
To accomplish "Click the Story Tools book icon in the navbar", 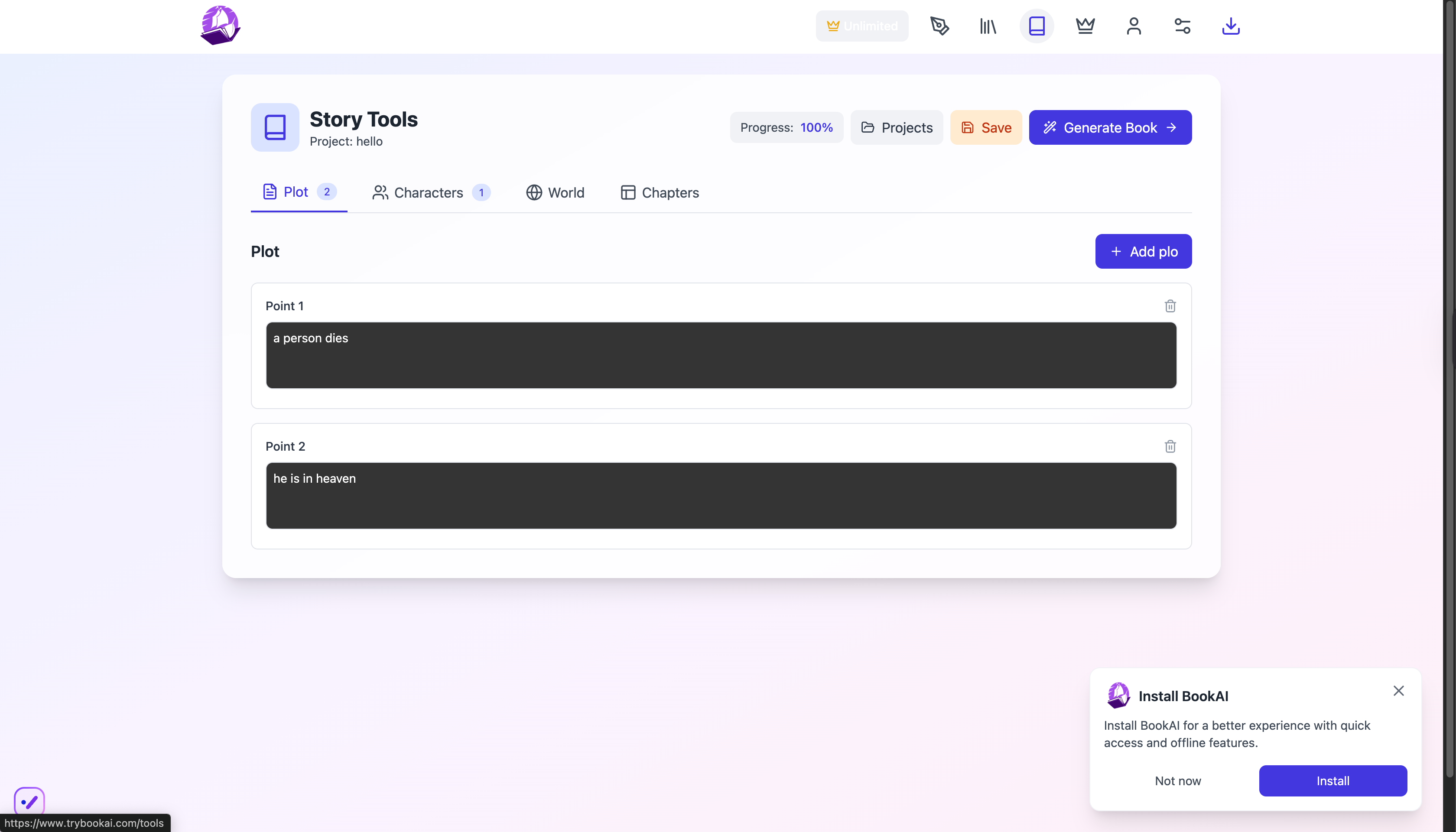I will pyautogui.click(x=1037, y=26).
